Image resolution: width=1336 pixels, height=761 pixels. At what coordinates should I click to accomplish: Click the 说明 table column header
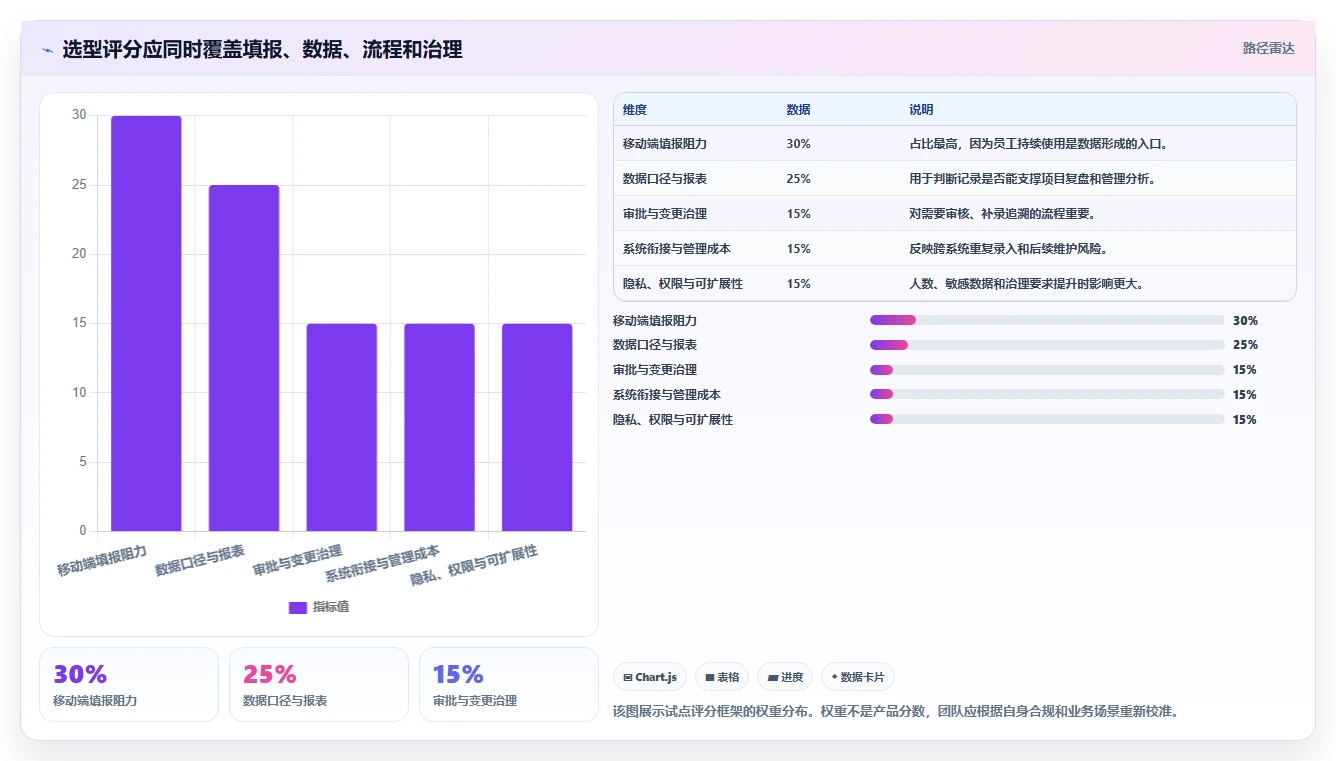click(x=921, y=110)
